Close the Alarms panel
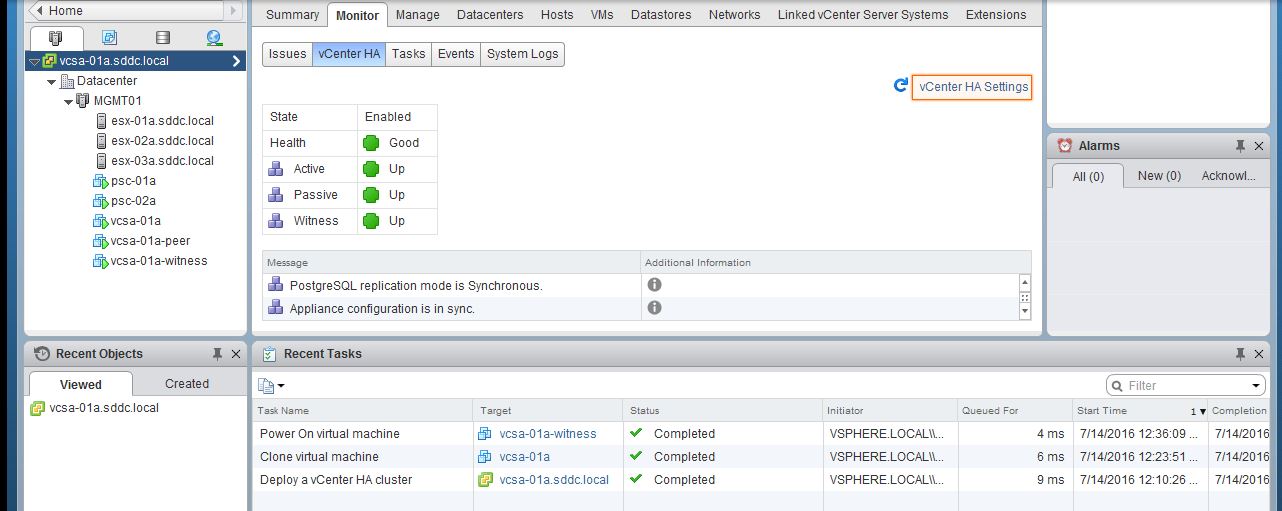This screenshot has height=511, width=1282. point(1259,146)
